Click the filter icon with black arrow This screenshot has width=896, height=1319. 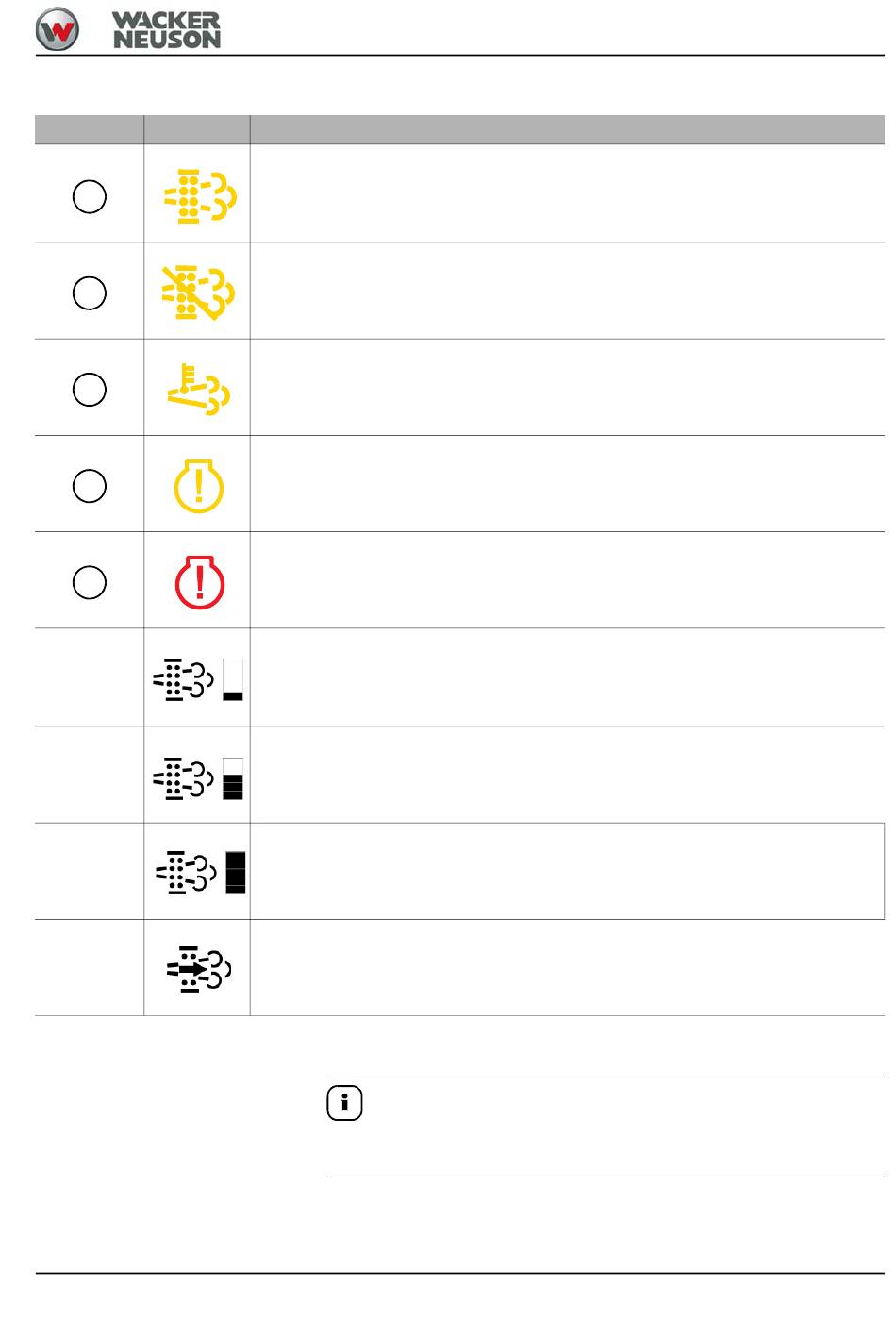pos(199,969)
